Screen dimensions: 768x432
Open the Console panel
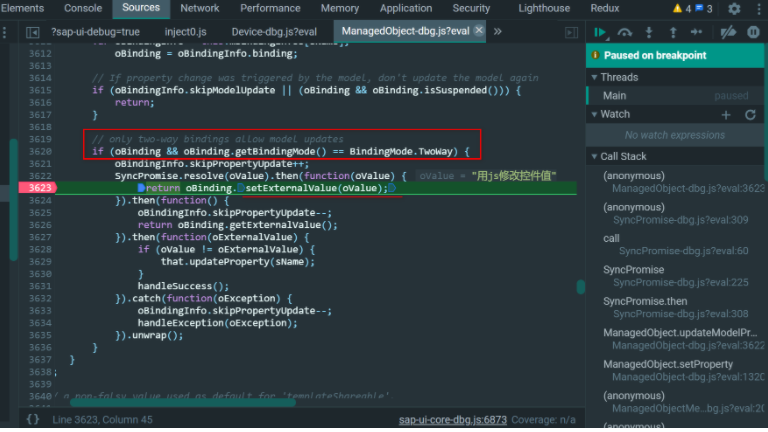click(83, 8)
